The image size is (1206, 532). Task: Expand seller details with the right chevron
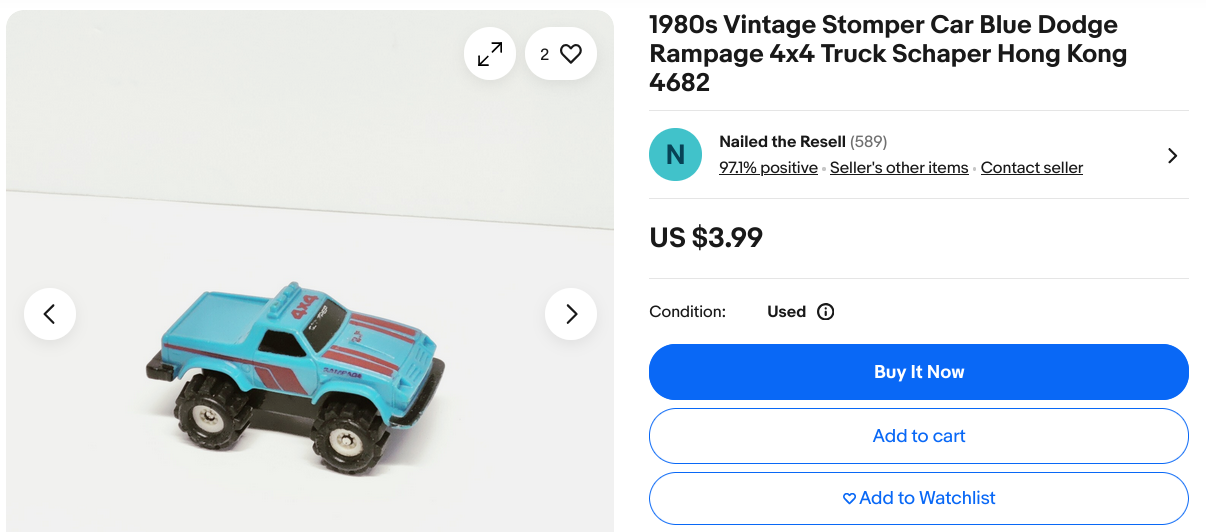coord(1173,156)
